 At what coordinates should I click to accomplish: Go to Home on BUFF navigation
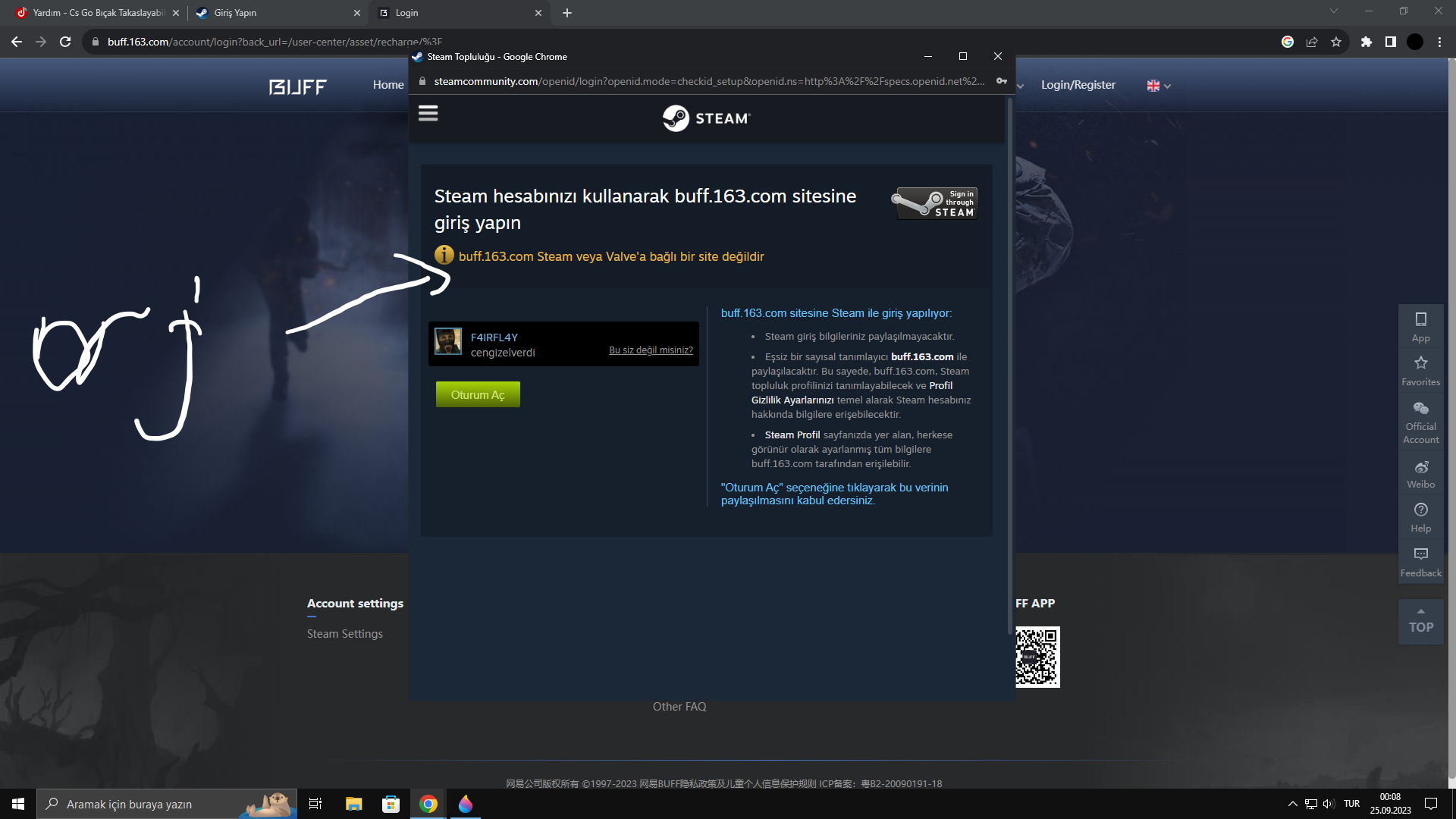click(x=388, y=85)
